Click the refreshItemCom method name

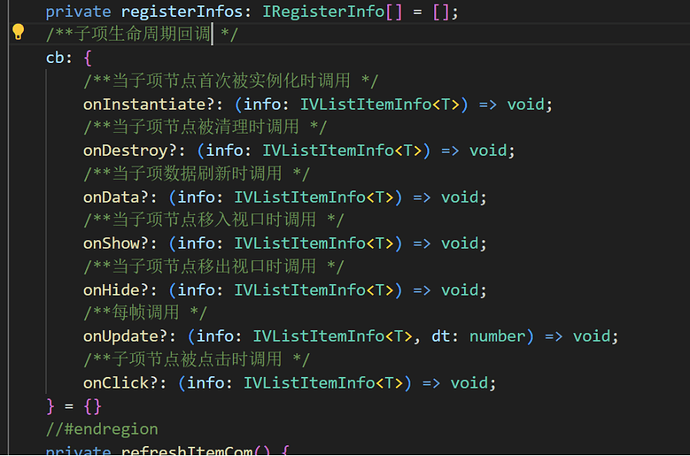[186, 451]
